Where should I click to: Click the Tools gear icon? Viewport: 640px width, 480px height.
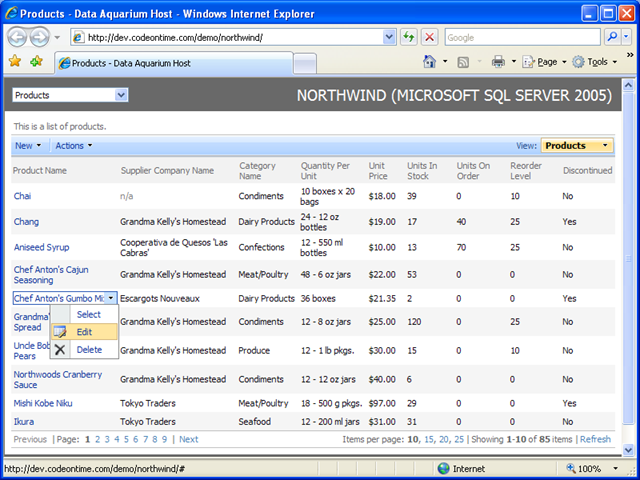point(578,62)
